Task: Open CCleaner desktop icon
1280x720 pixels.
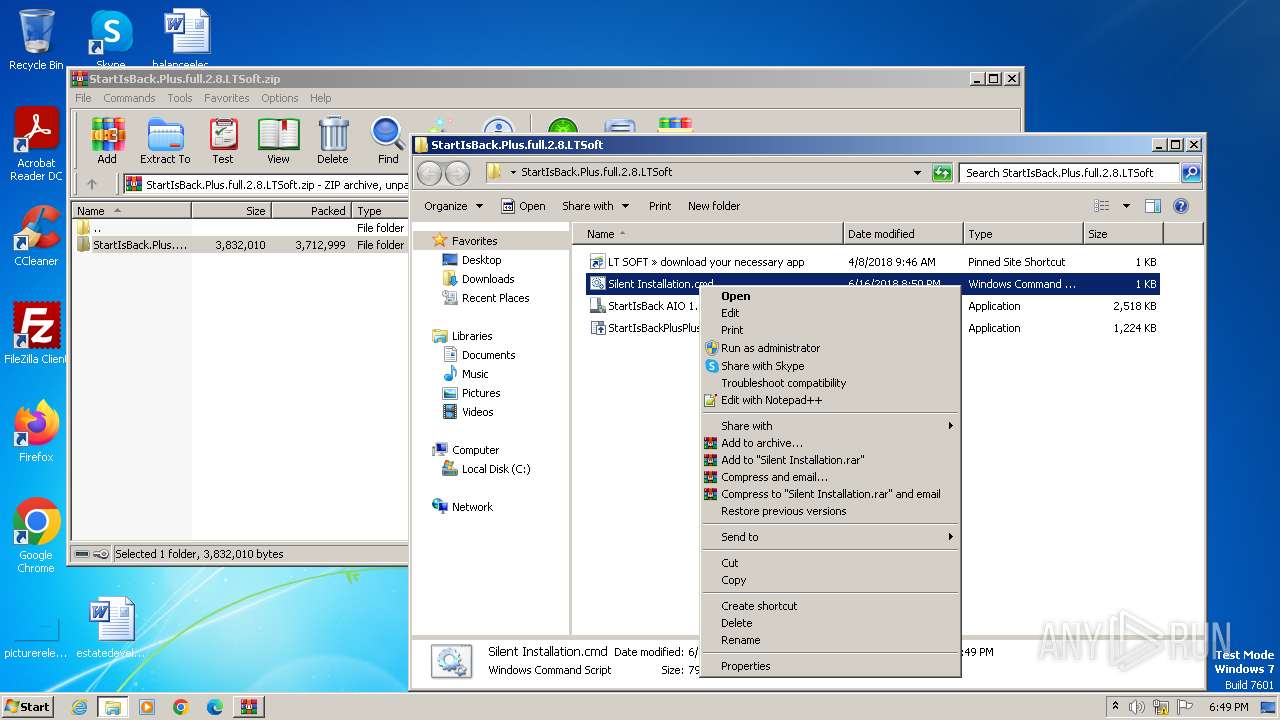Action: [x=36, y=236]
